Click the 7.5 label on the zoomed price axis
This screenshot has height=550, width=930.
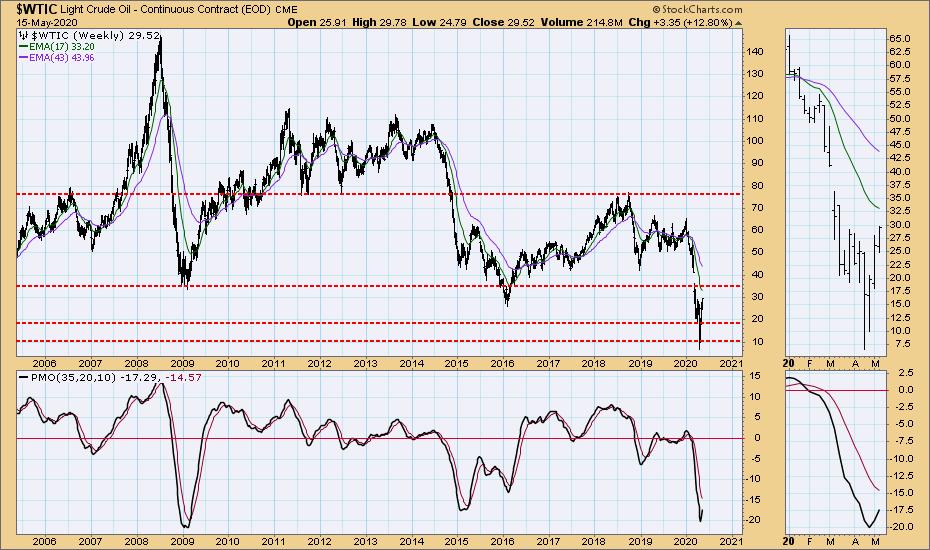pyautogui.click(x=902, y=344)
